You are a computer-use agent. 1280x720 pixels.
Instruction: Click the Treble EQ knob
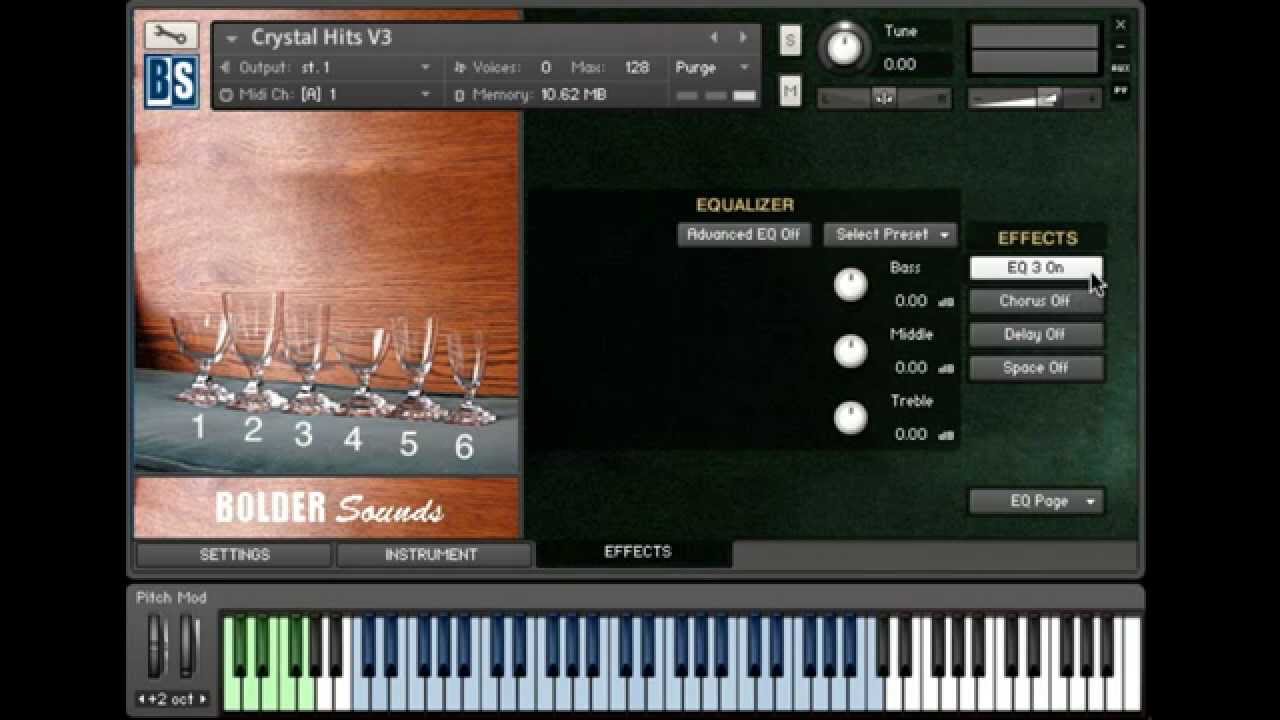tap(851, 417)
